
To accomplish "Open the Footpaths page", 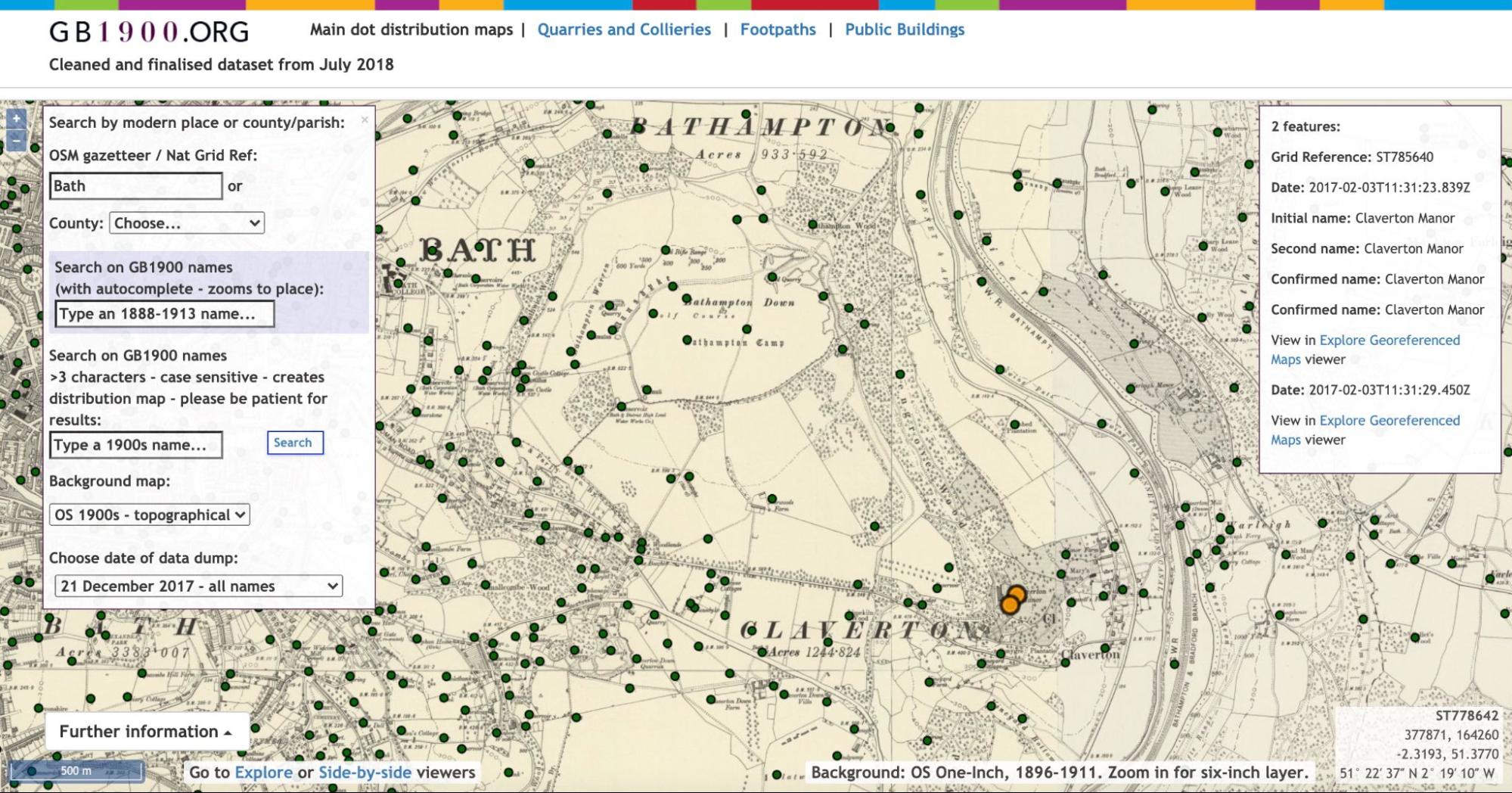I will 778,30.
